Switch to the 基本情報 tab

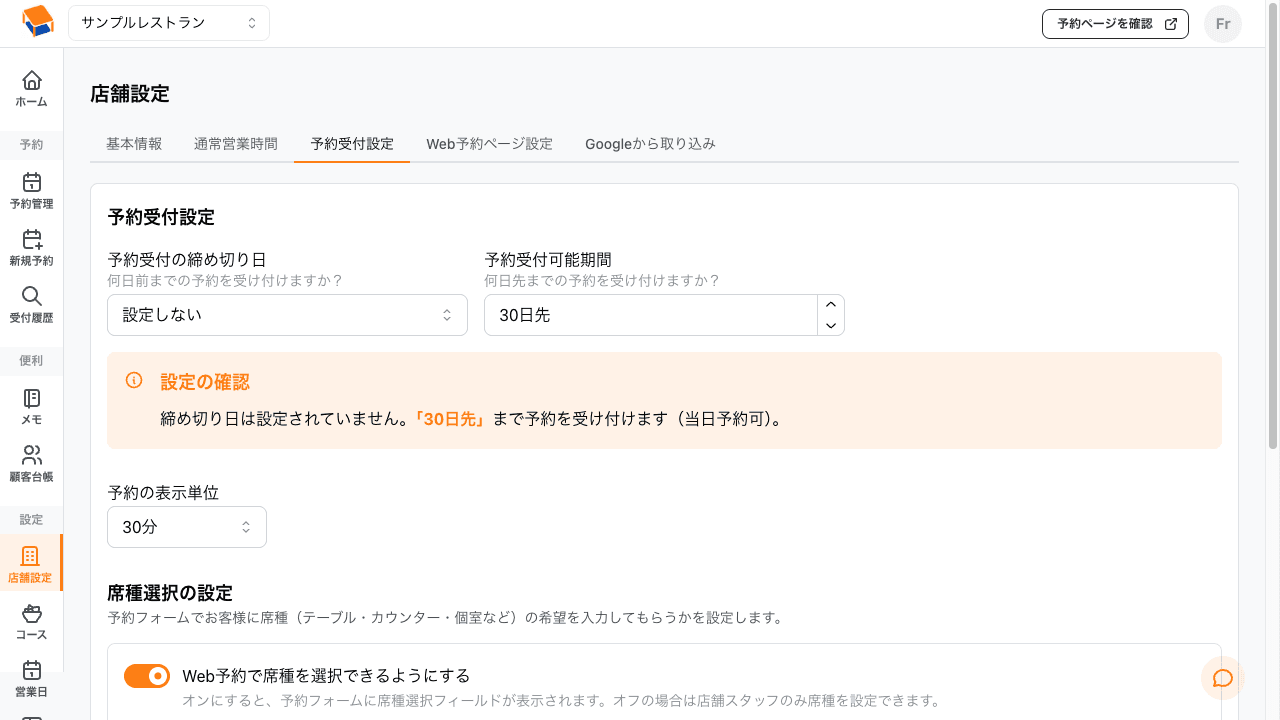(134, 143)
